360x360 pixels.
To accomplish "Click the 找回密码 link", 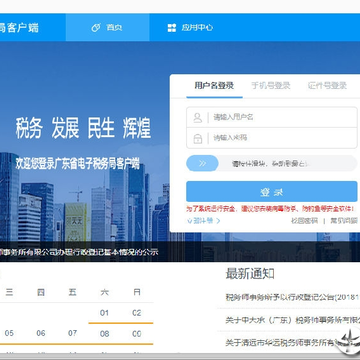I will tap(304, 220).
